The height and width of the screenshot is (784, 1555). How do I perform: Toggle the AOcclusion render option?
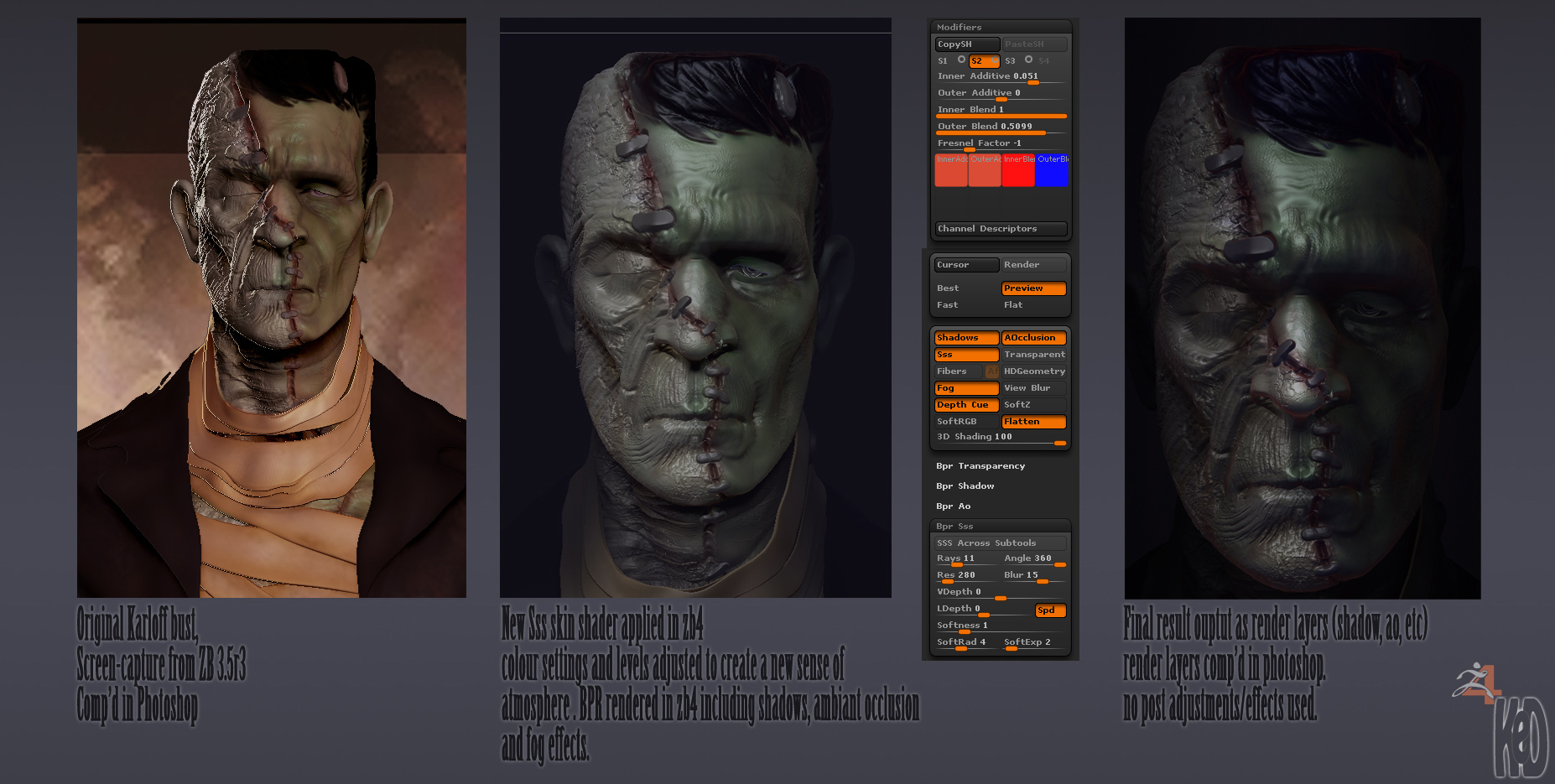tap(1034, 338)
